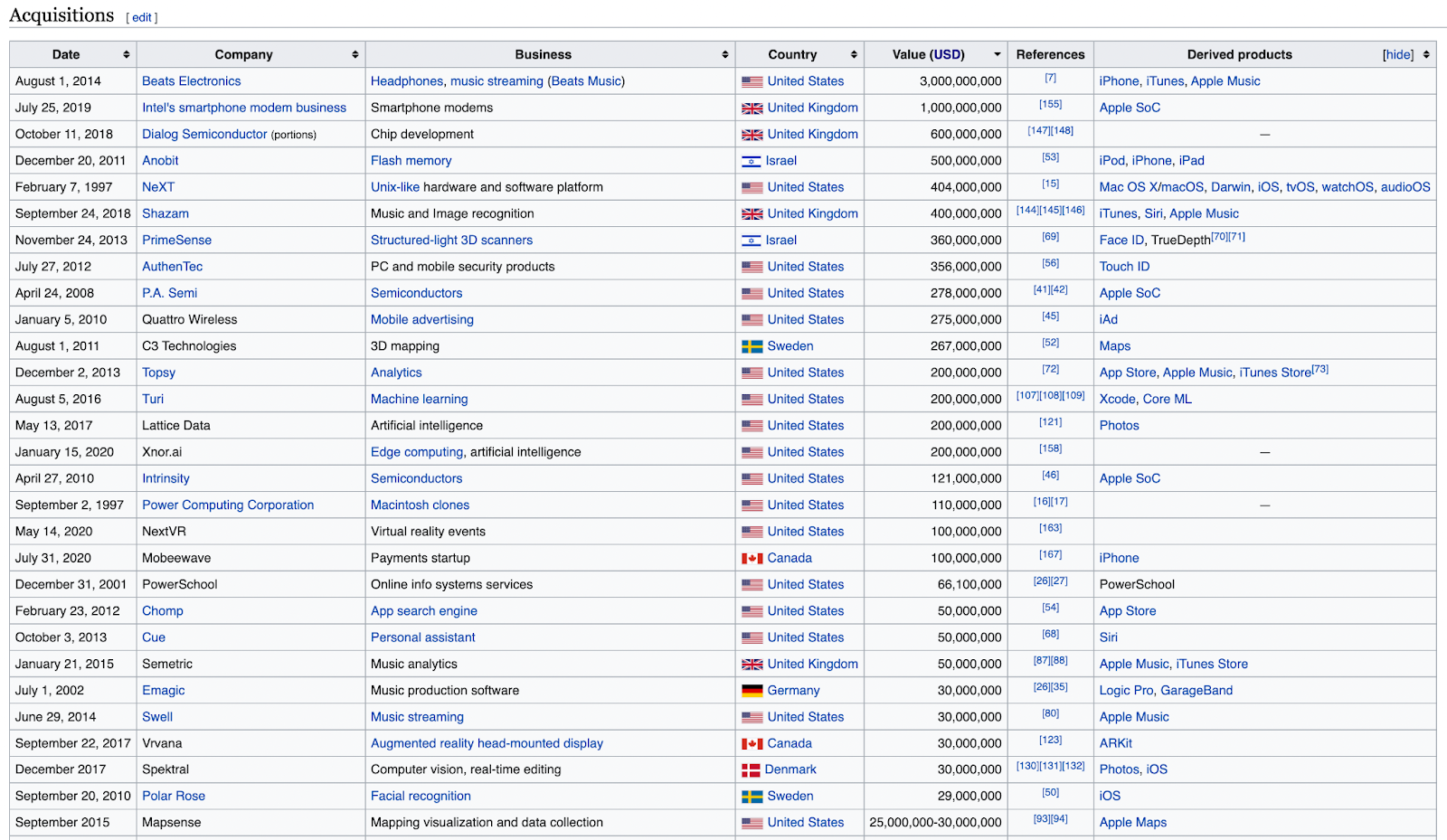Open the Augmented reality head-mounted display link
Image resolution: width=1447 pixels, height=840 pixels.
487,744
